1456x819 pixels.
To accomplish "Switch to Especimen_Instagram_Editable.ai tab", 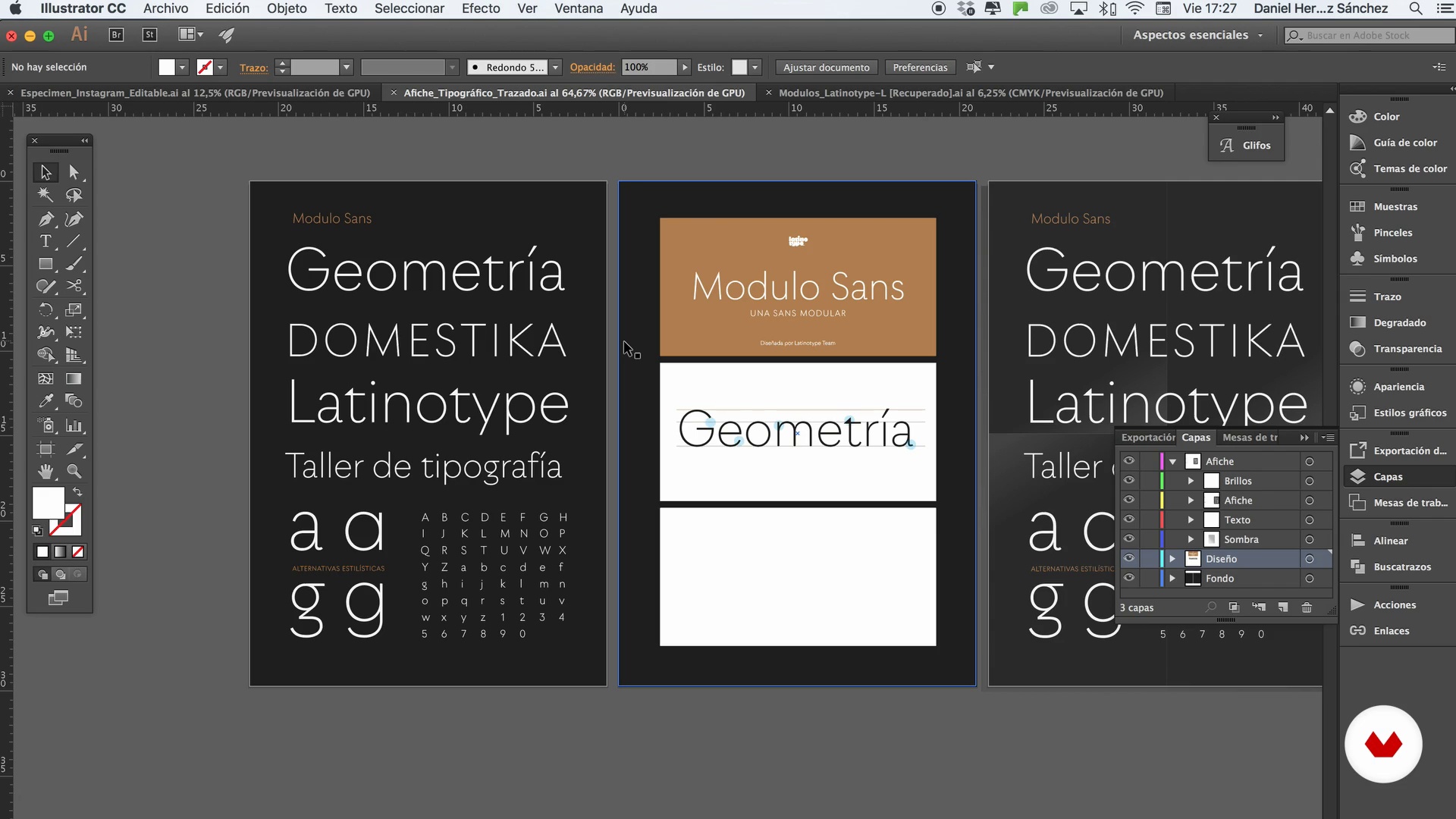I will pos(195,93).
